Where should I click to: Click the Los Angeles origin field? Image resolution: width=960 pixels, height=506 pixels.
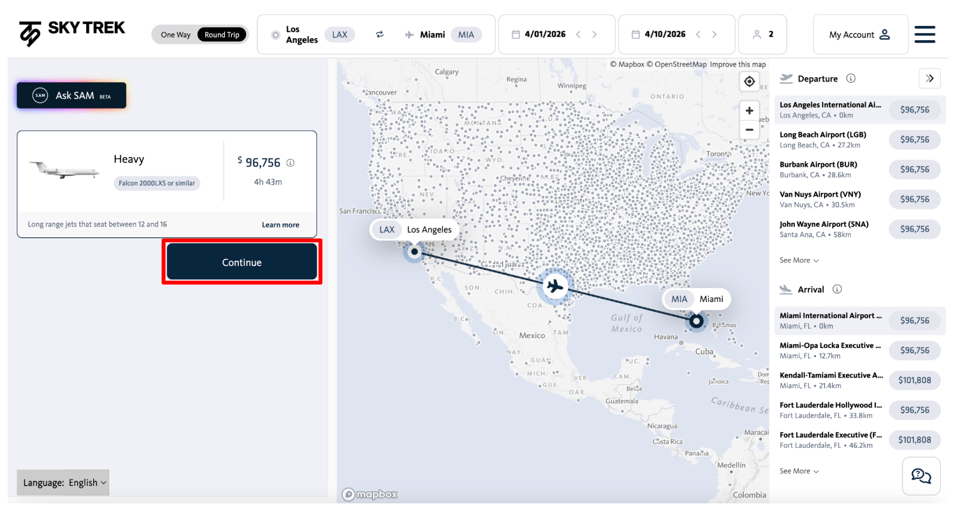(x=301, y=35)
